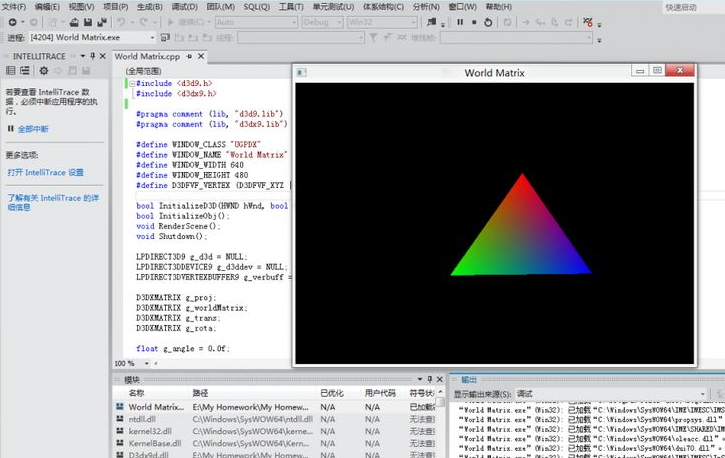Open the process dropdown showing World Matrix.exe
Image resolution: width=725 pixels, height=458 pixels.
152,38
